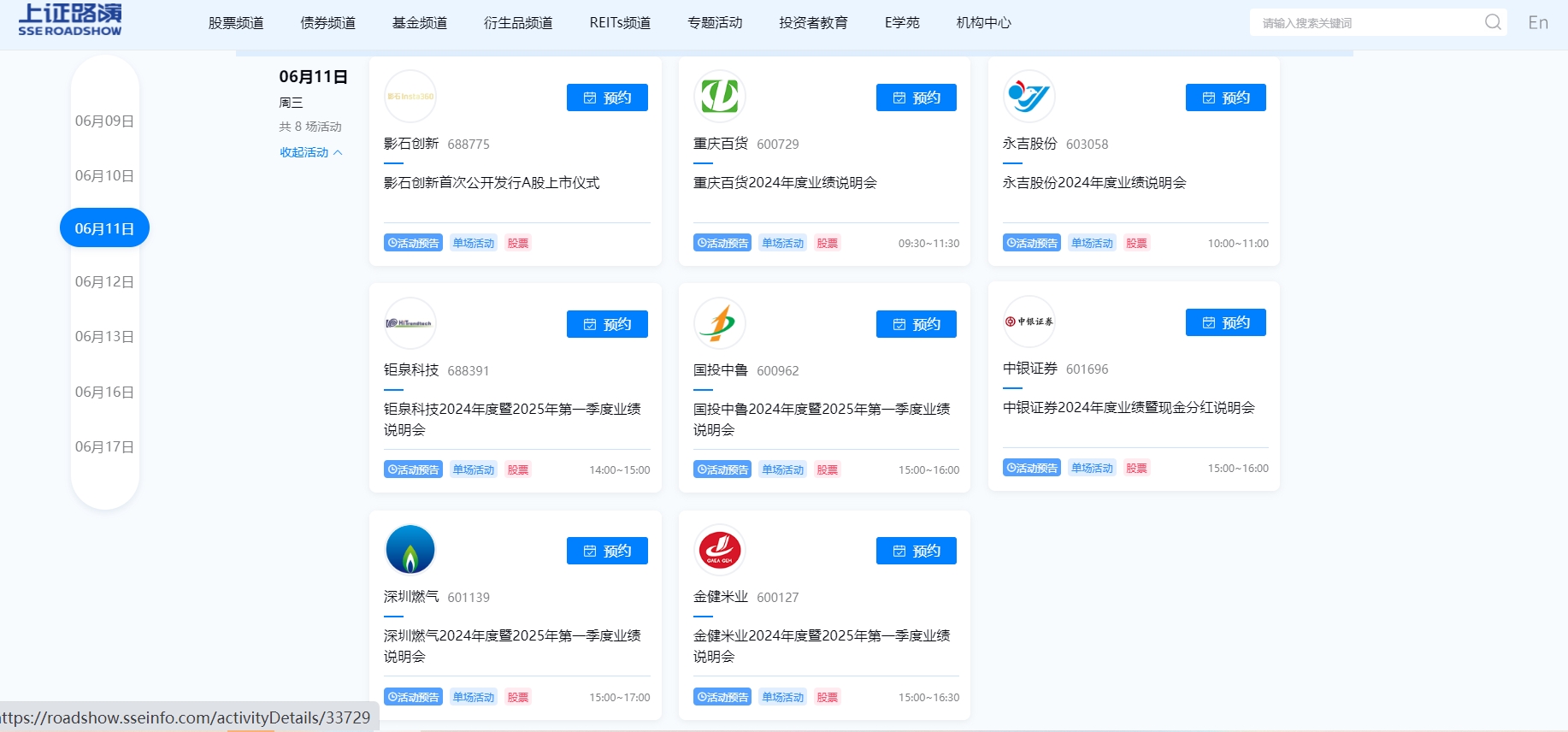
Task: Select active date 06月11日
Action: [104, 228]
